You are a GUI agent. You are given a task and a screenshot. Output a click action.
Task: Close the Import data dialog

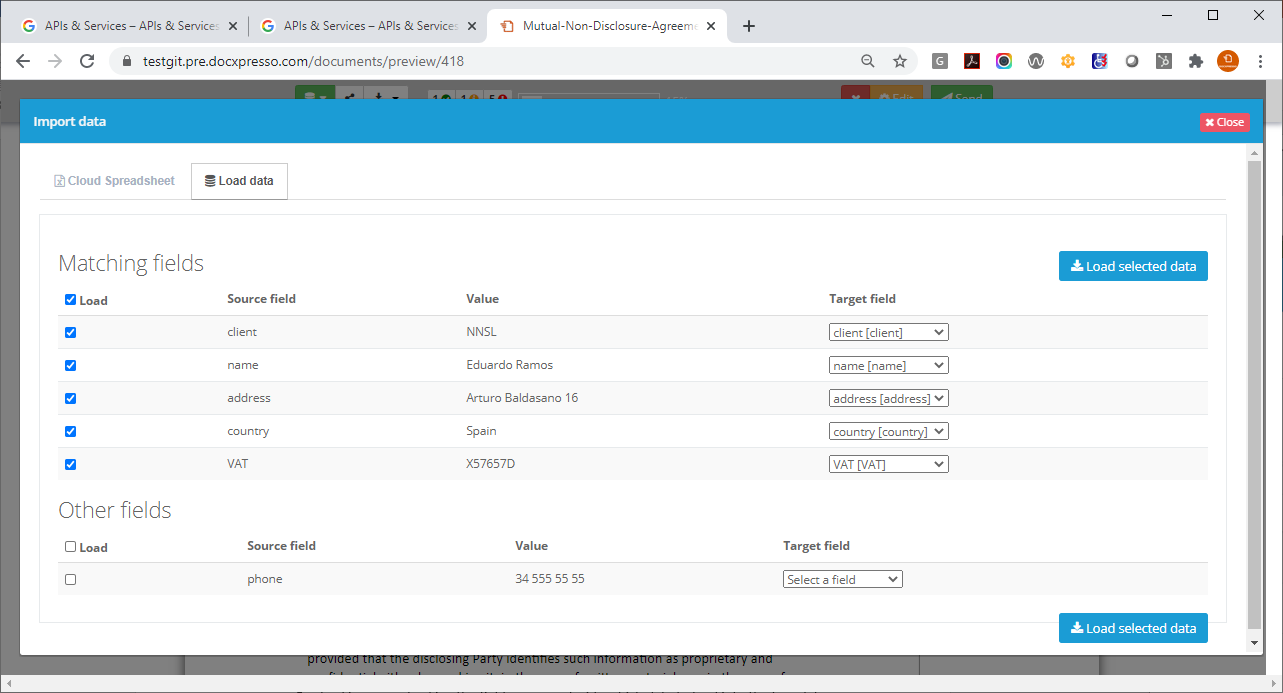[1224, 122]
